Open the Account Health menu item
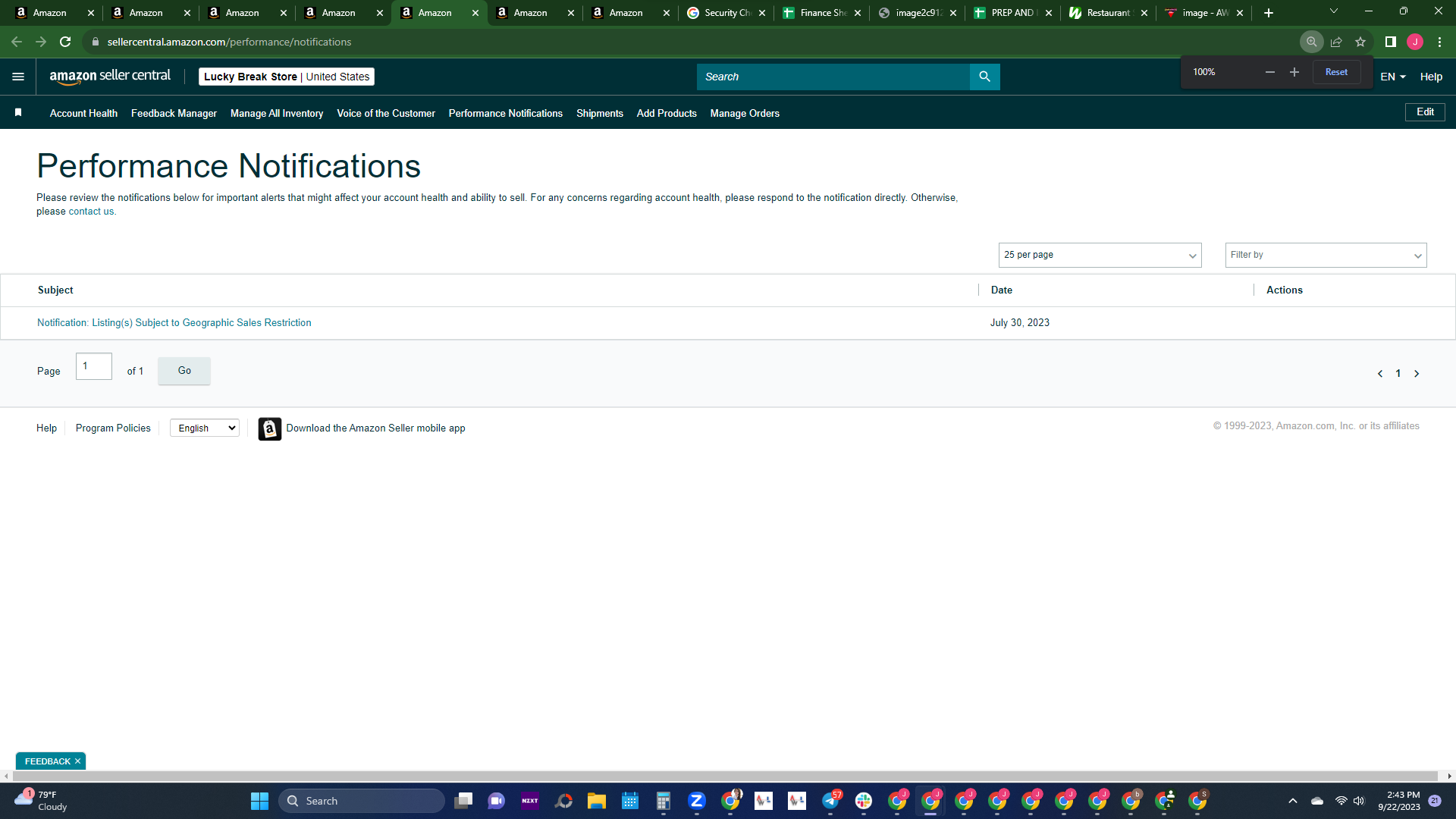The width and height of the screenshot is (1456, 819). [x=83, y=113]
